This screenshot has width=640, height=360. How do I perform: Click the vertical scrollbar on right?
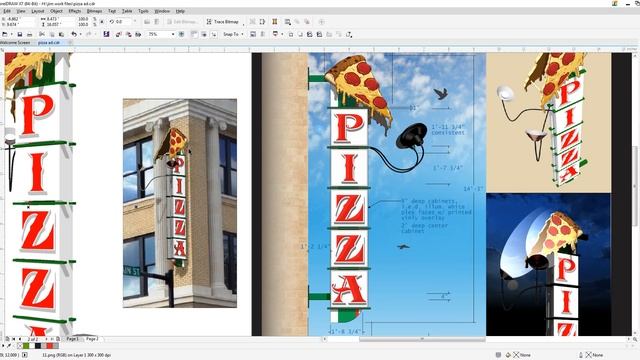(x=636, y=186)
